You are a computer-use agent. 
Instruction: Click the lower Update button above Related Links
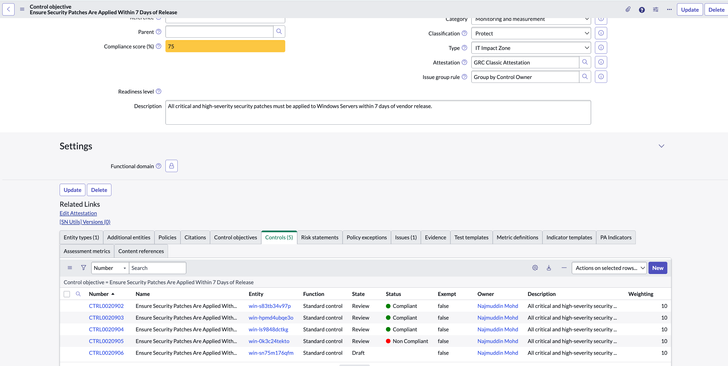point(72,190)
